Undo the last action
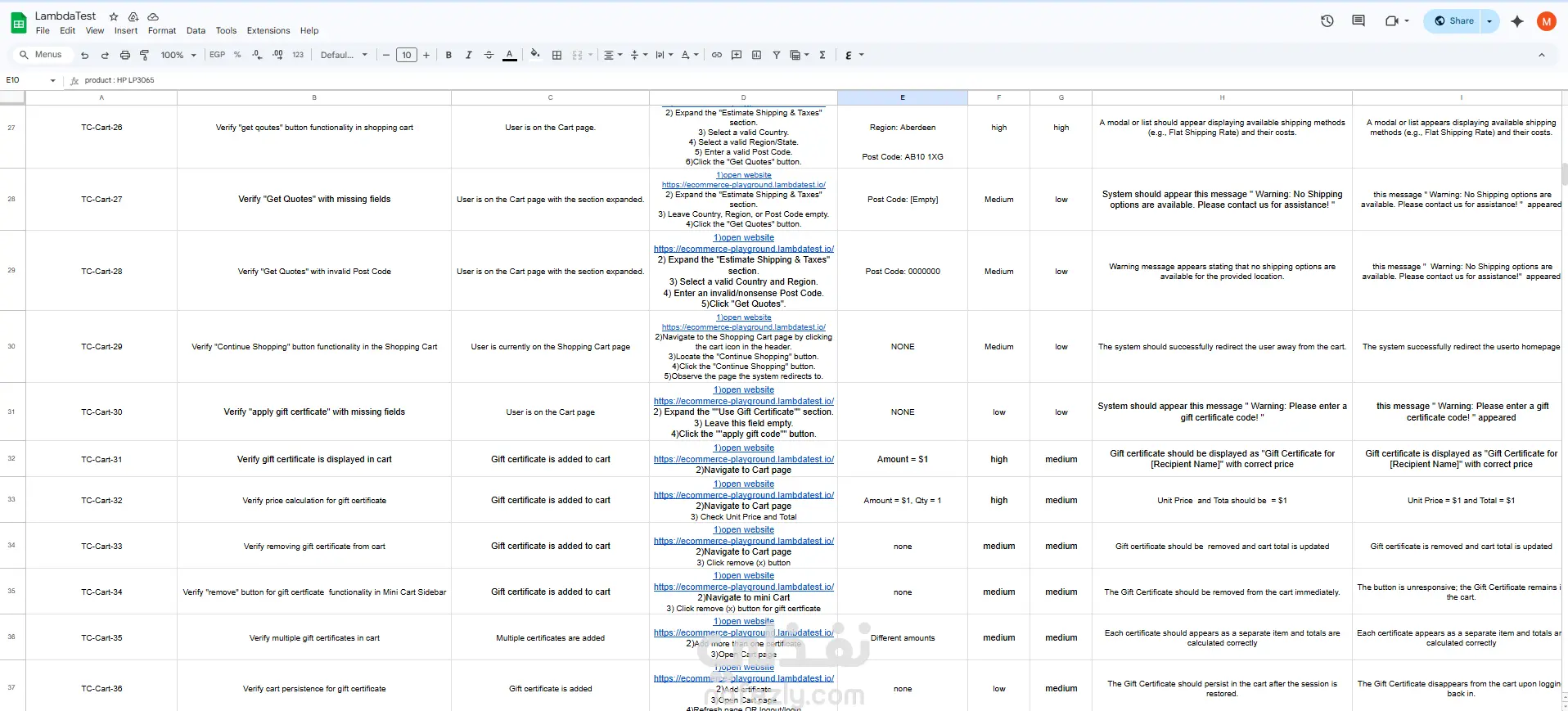 coord(84,55)
